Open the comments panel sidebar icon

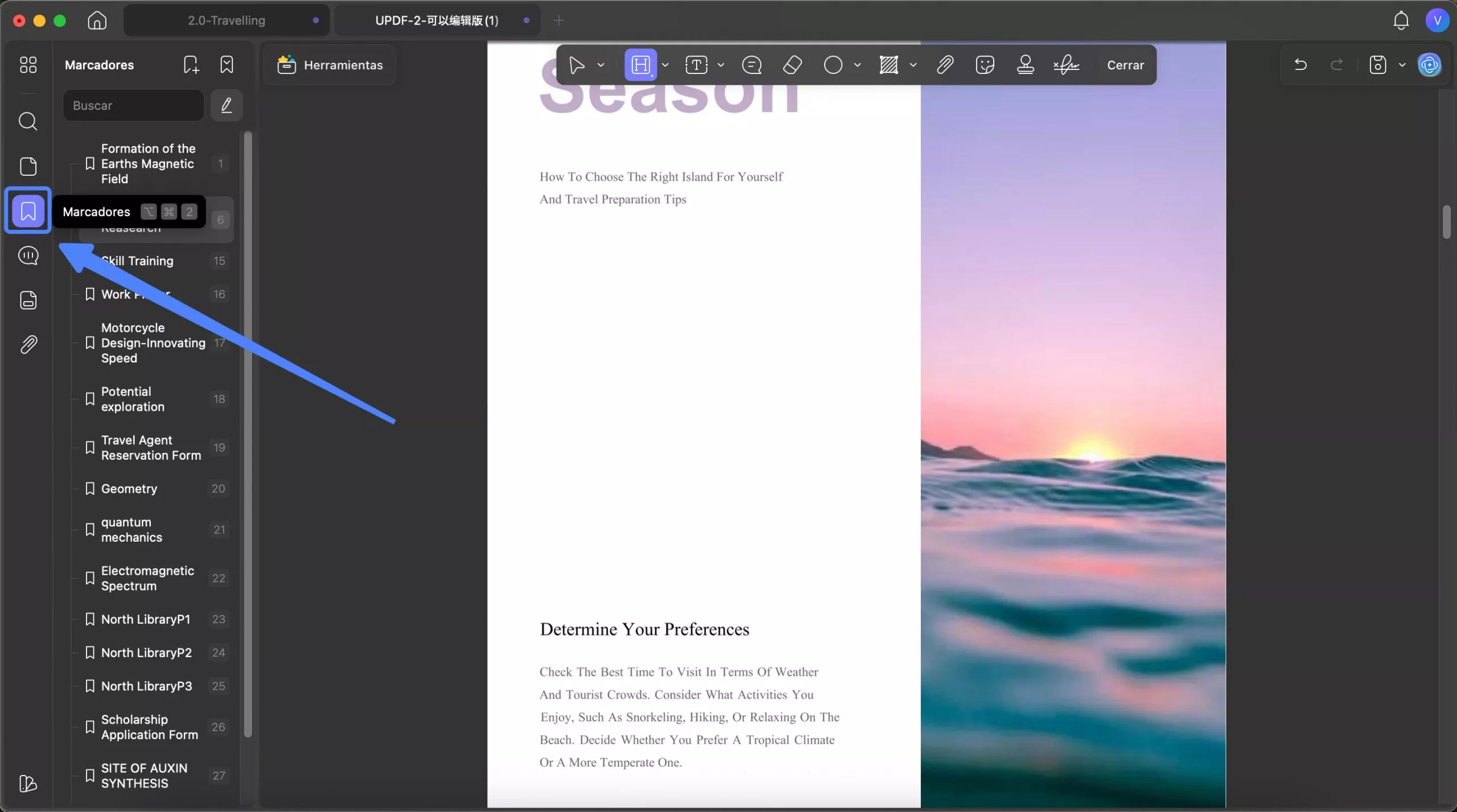pos(28,255)
